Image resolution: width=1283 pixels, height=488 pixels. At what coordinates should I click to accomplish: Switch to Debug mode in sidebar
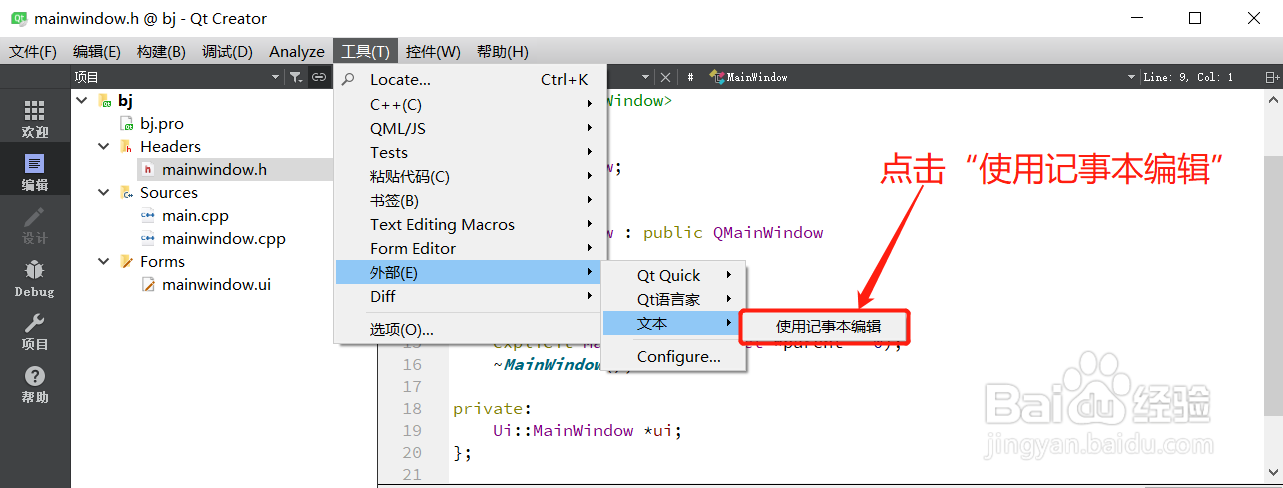35,278
